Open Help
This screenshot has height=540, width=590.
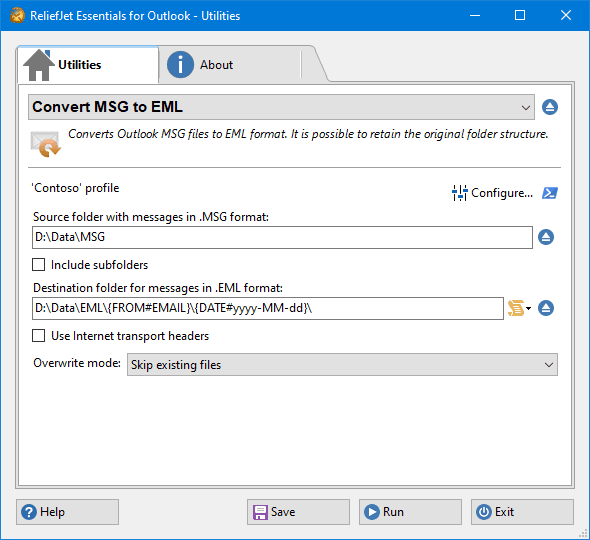(x=67, y=512)
